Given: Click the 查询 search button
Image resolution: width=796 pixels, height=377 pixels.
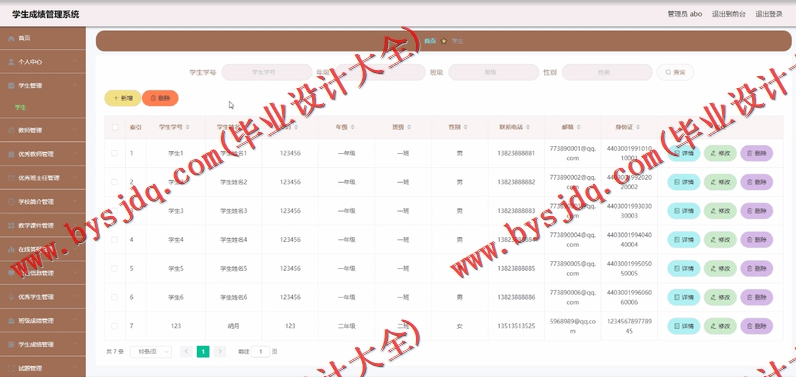Looking at the screenshot, I should tap(676, 73).
